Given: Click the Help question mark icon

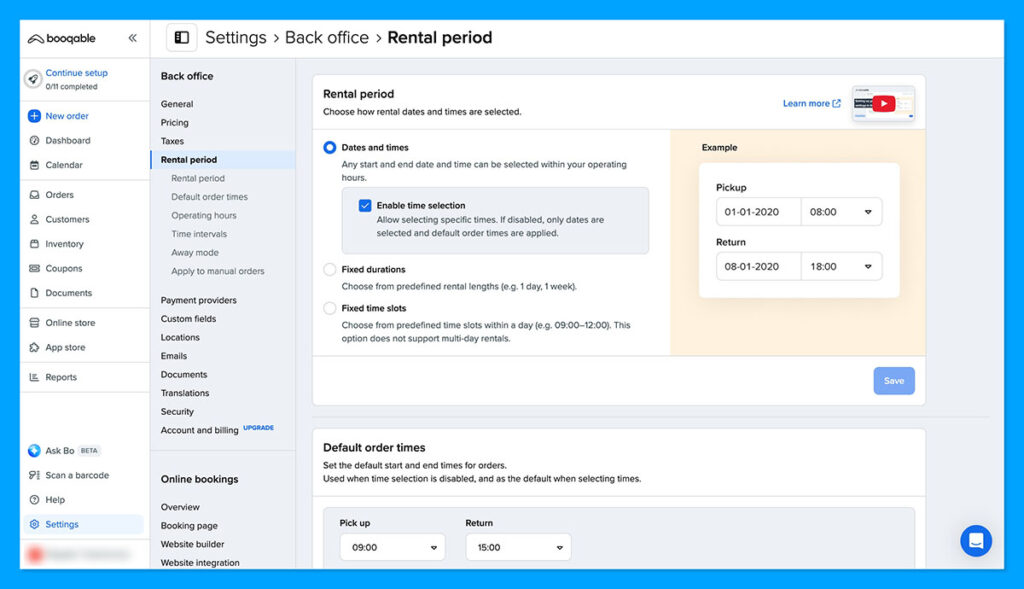Looking at the screenshot, I should pos(34,500).
